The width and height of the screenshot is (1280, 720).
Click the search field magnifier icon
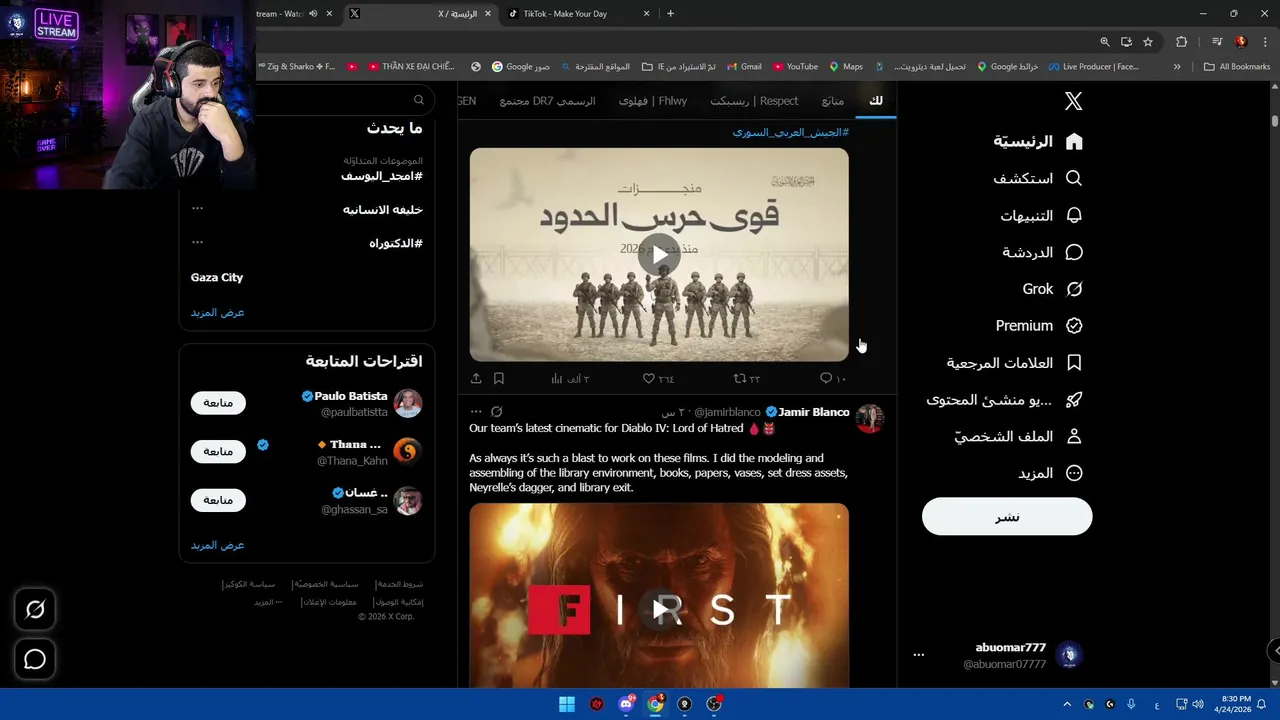click(419, 100)
